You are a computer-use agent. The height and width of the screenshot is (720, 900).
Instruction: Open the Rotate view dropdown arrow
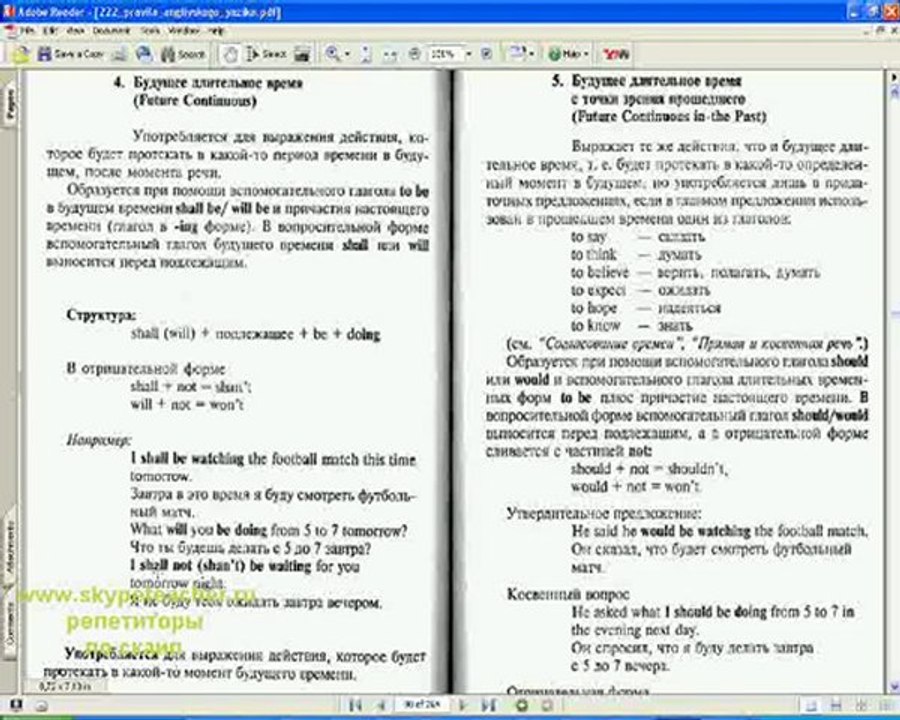tap(532, 55)
